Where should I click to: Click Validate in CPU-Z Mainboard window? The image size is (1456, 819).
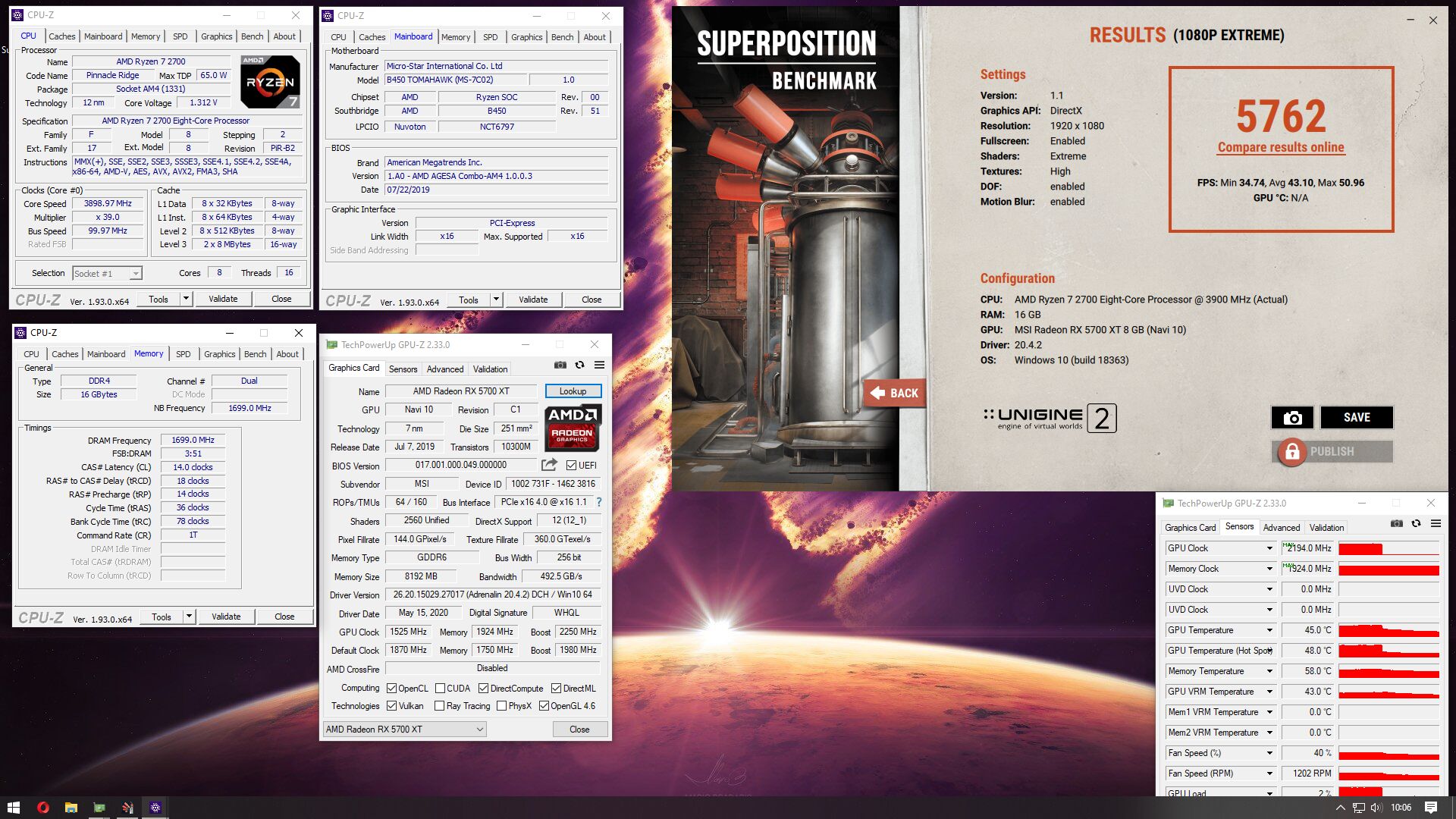(x=533, y=300)
